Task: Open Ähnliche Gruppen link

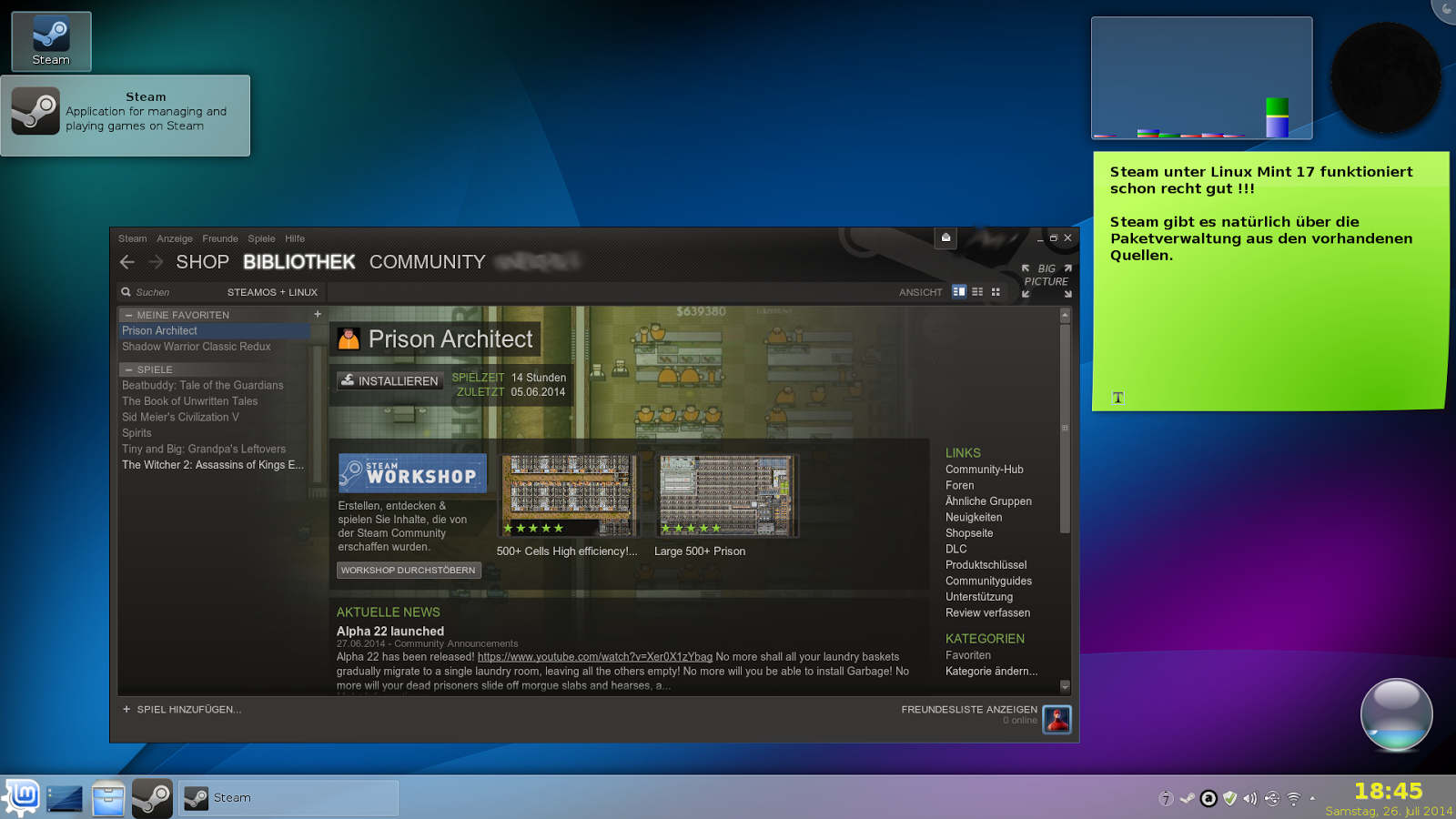Action: [x=988, y=501]
